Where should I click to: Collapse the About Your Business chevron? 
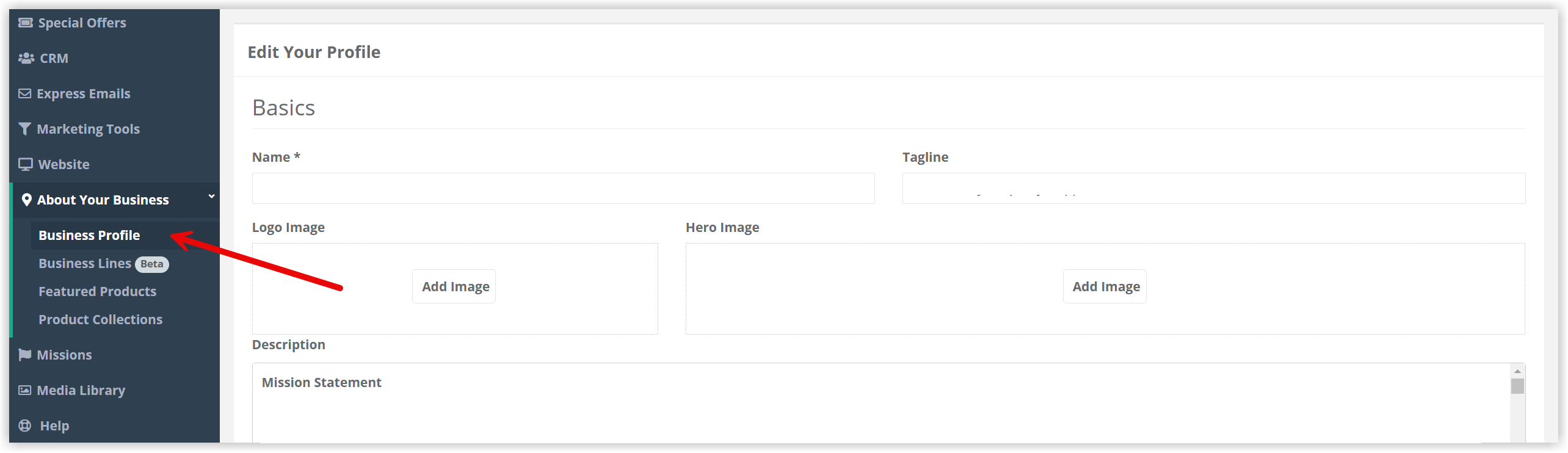pyautogui.click(x=211, y=196)
